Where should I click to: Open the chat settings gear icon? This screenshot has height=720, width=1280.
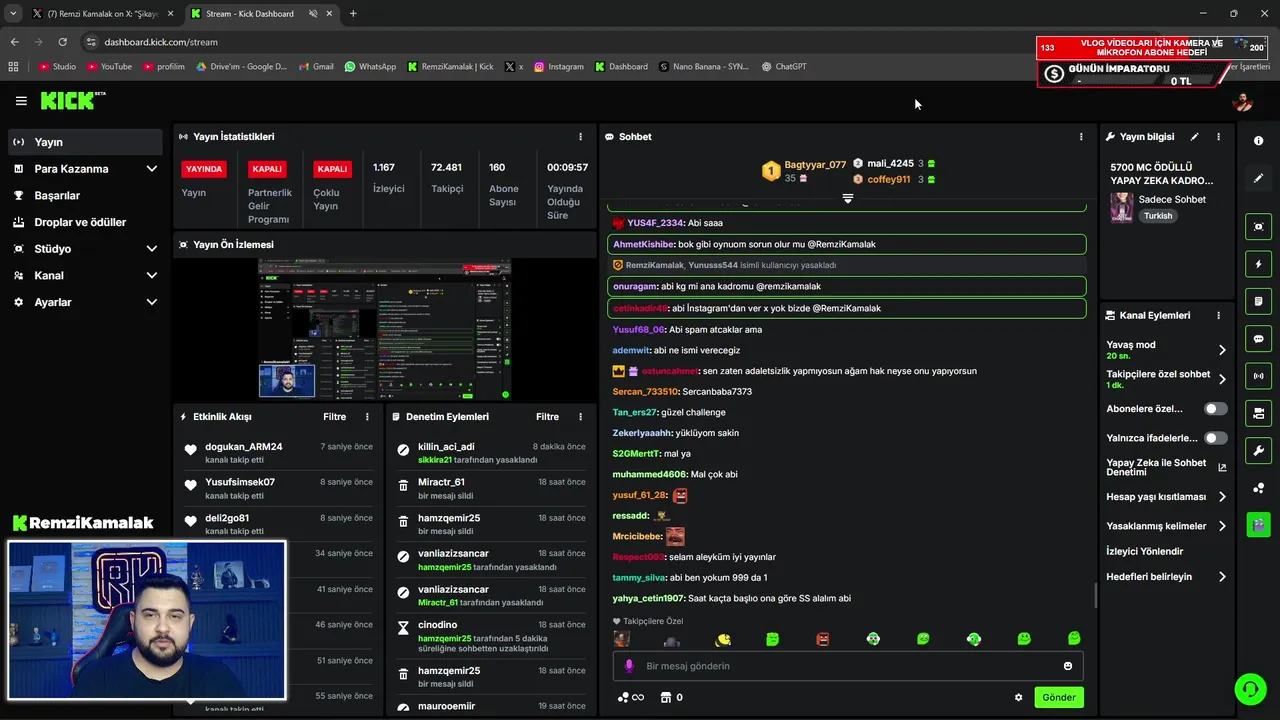pos(1019,698)
